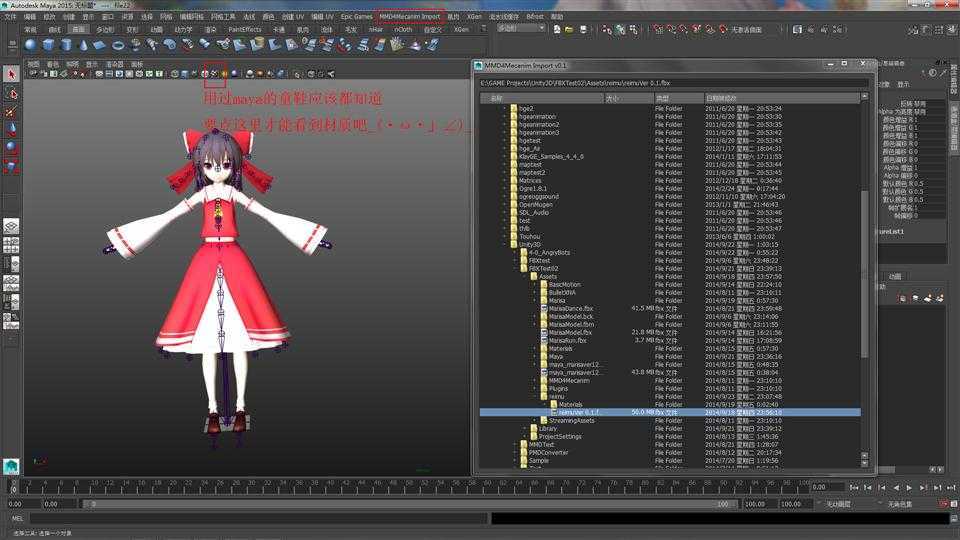960x540 pixels.
Task: Select the highlighted reimuVer 0.1 fbx file
Action: click(x=670, y=413)
